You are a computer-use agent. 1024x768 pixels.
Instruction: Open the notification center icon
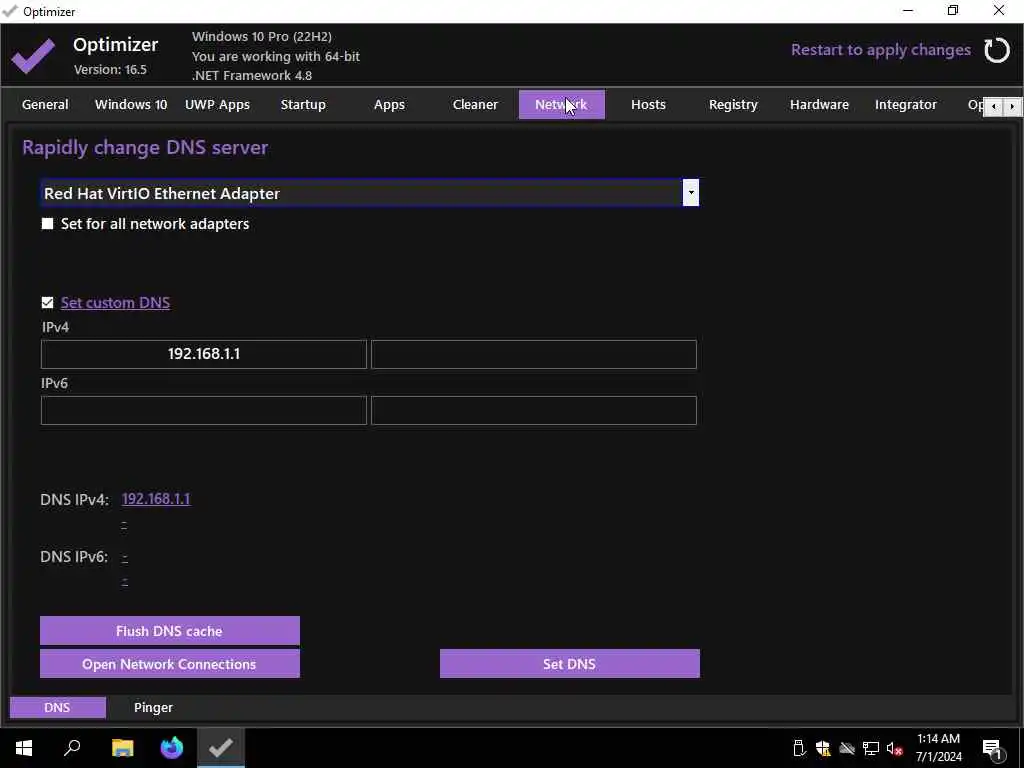[x=993, y=748]
